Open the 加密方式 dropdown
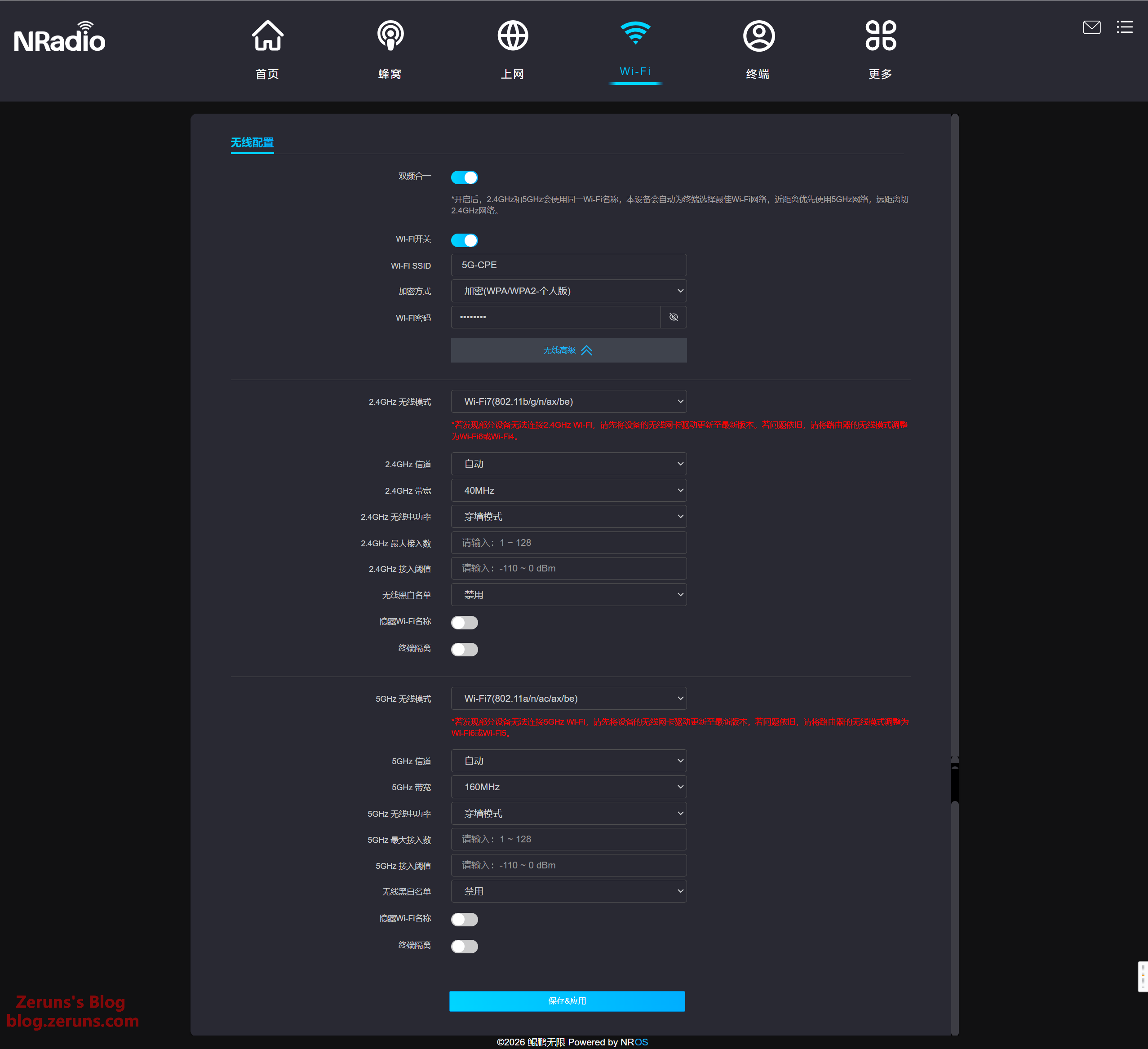Viewport: 1148px width, 1049px height. point(568,291)
